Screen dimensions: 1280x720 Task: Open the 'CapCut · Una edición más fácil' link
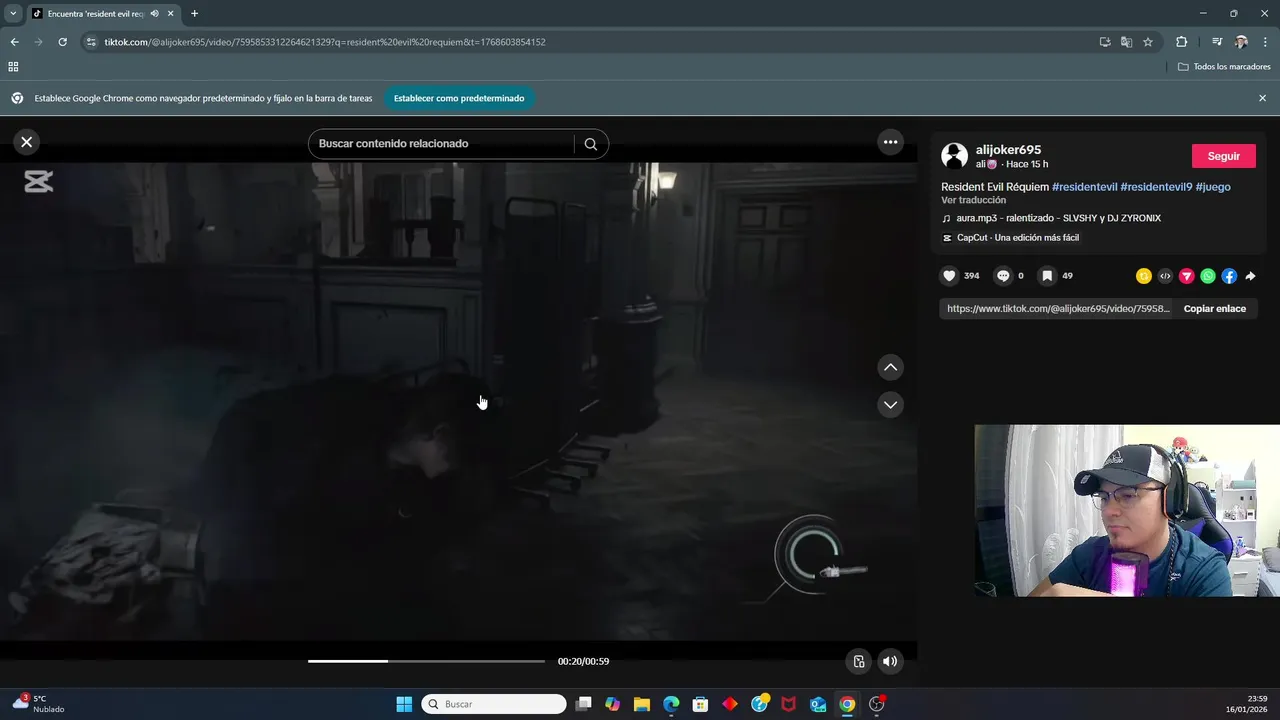point(1017,238)
